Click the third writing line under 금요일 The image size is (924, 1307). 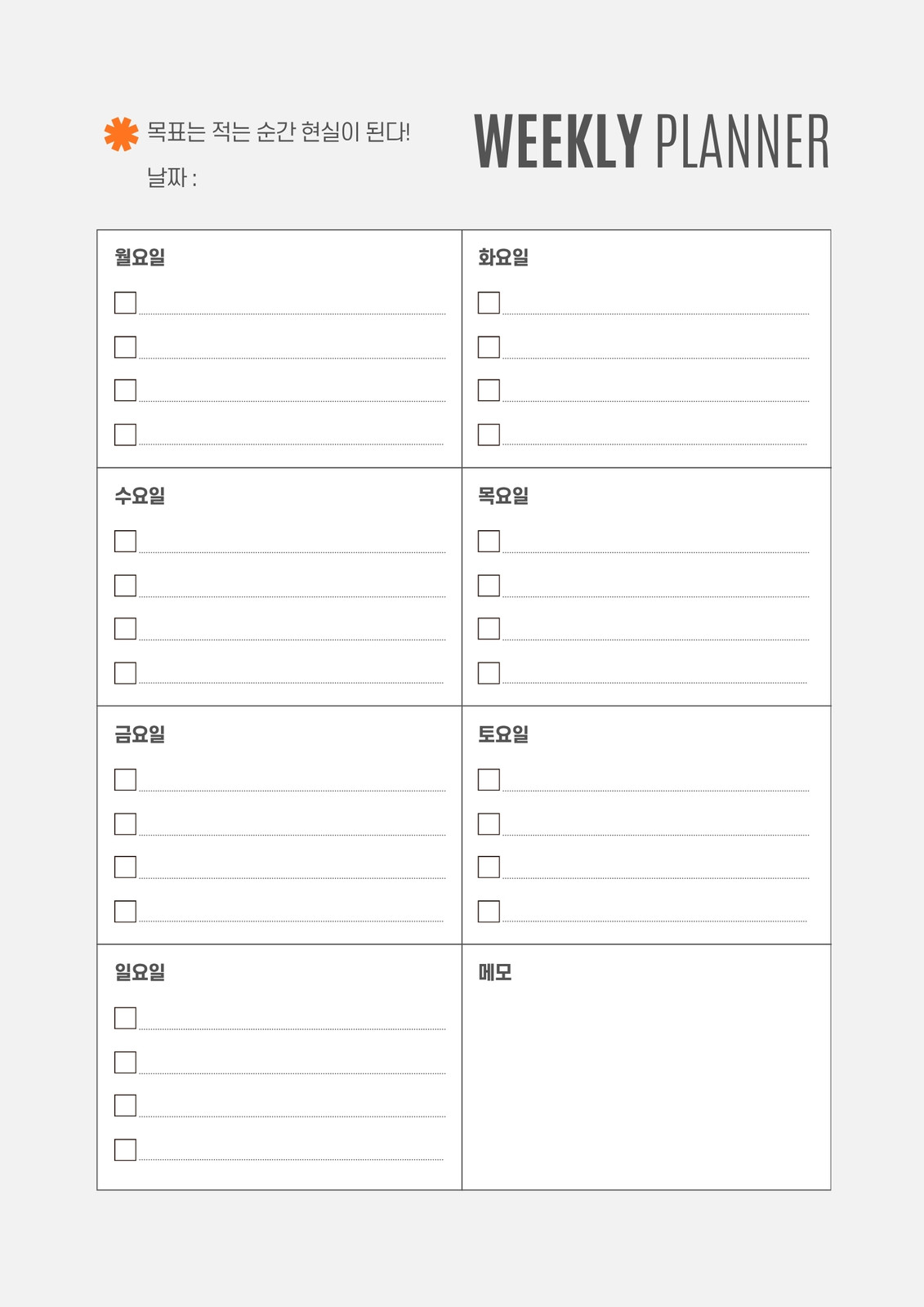(x=292, y=878)
